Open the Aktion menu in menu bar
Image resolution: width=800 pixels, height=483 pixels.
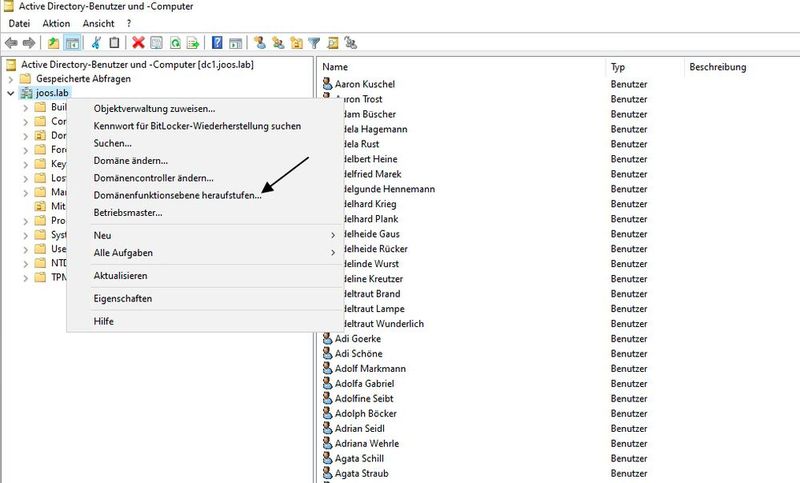click(56, 23)
